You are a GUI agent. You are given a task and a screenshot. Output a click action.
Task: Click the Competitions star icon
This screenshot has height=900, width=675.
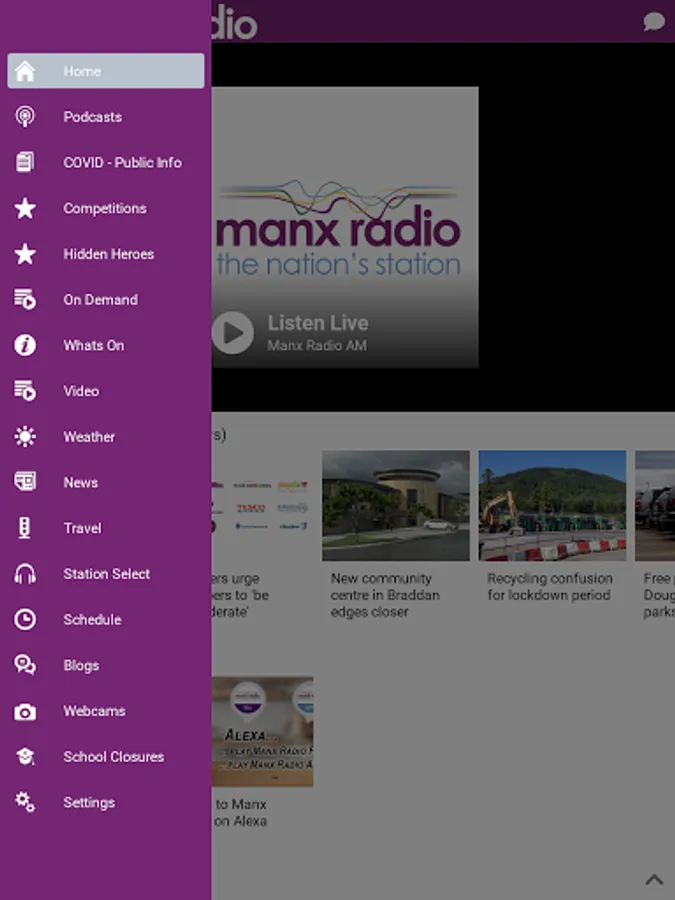[25, 208]
